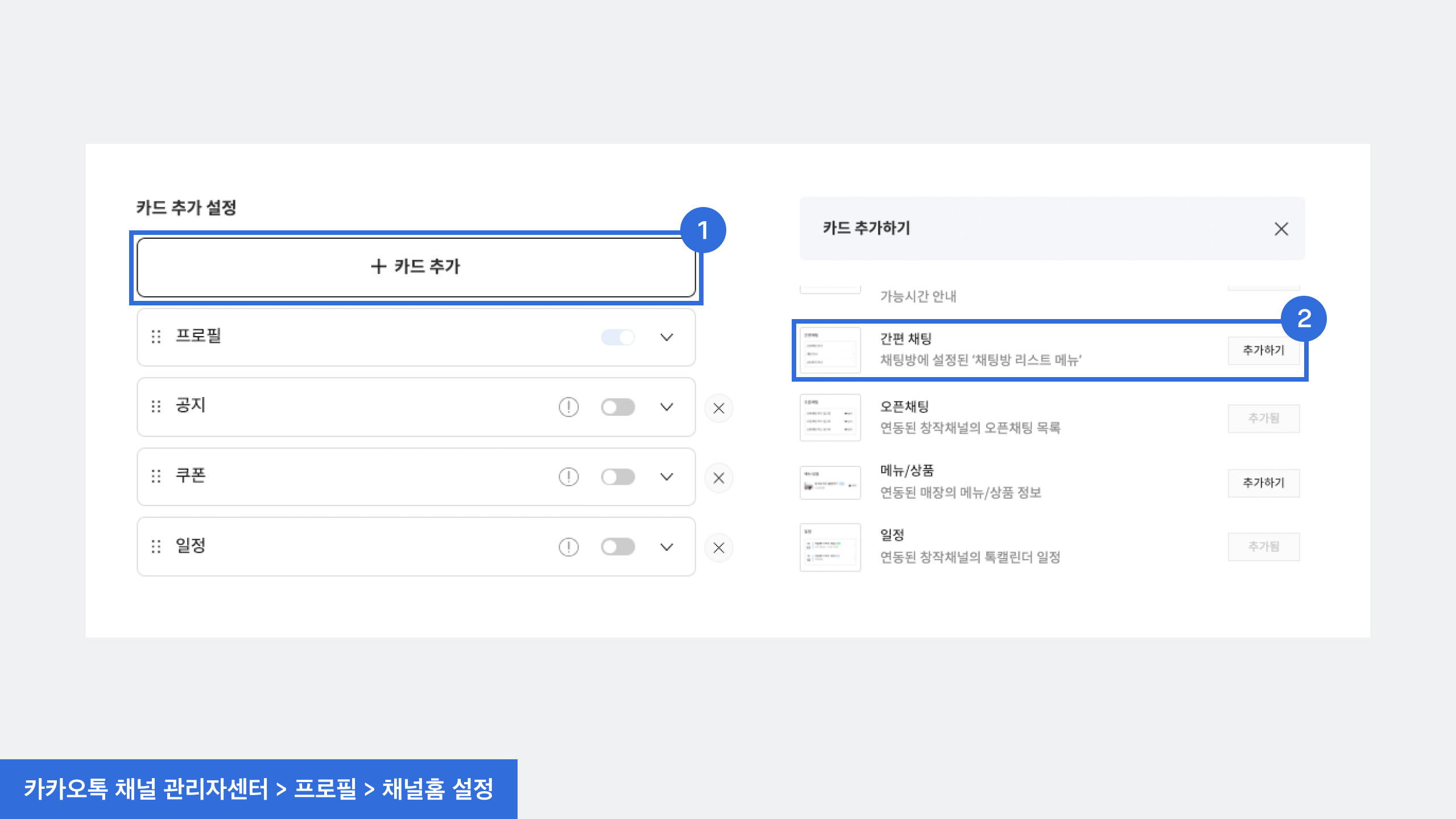
Task: Turn on the 쿠폰 card switch
Action: point(618,477)
